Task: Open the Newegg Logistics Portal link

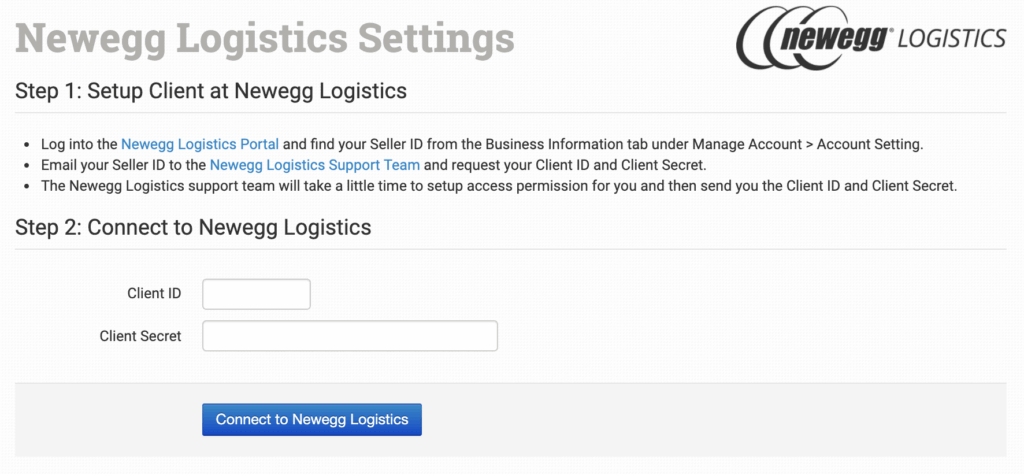Action: [199, 144]
